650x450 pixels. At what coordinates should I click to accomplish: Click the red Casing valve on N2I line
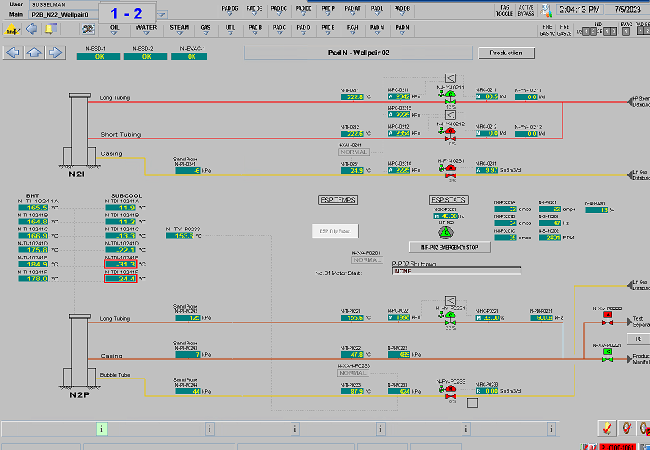[x=449, y=172]
